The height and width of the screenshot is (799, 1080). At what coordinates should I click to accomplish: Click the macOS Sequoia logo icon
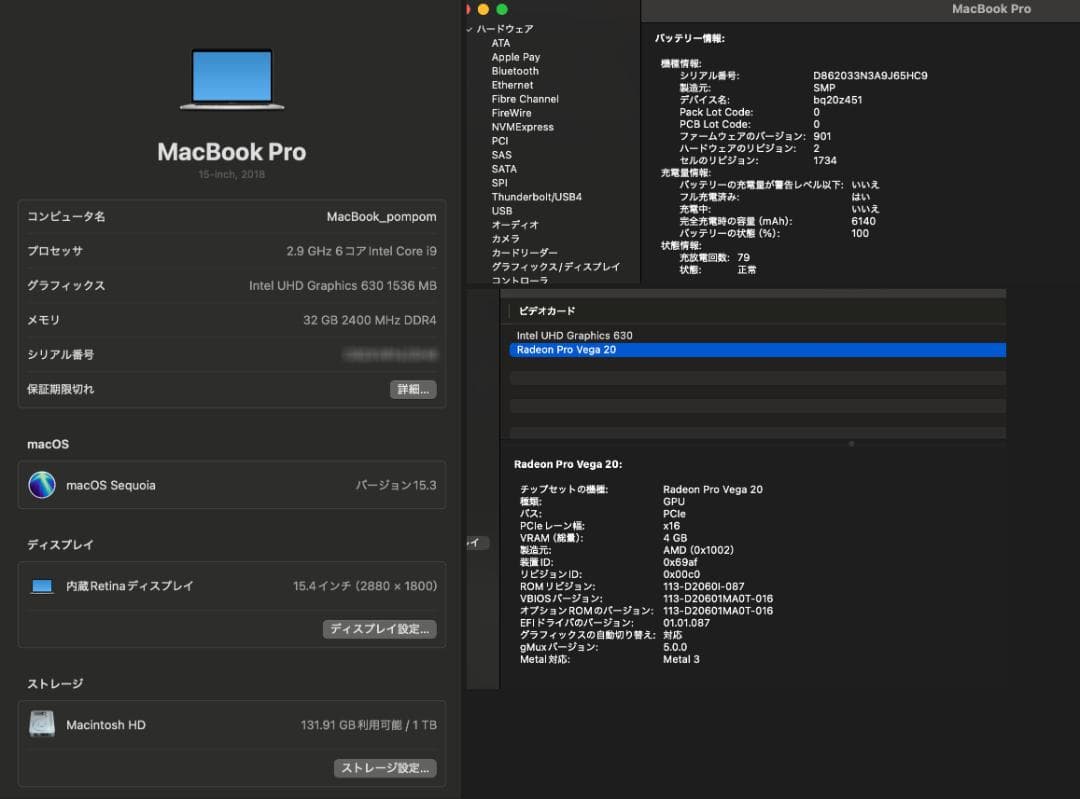tap(41, 484)
